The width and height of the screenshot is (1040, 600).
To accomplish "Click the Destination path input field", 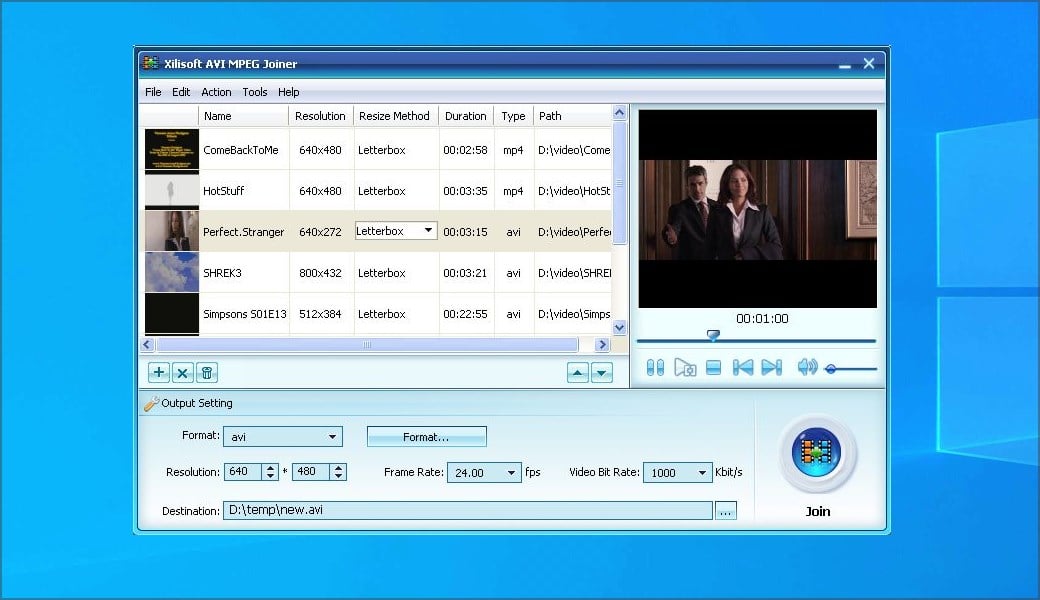I will [x=467, y=510].
